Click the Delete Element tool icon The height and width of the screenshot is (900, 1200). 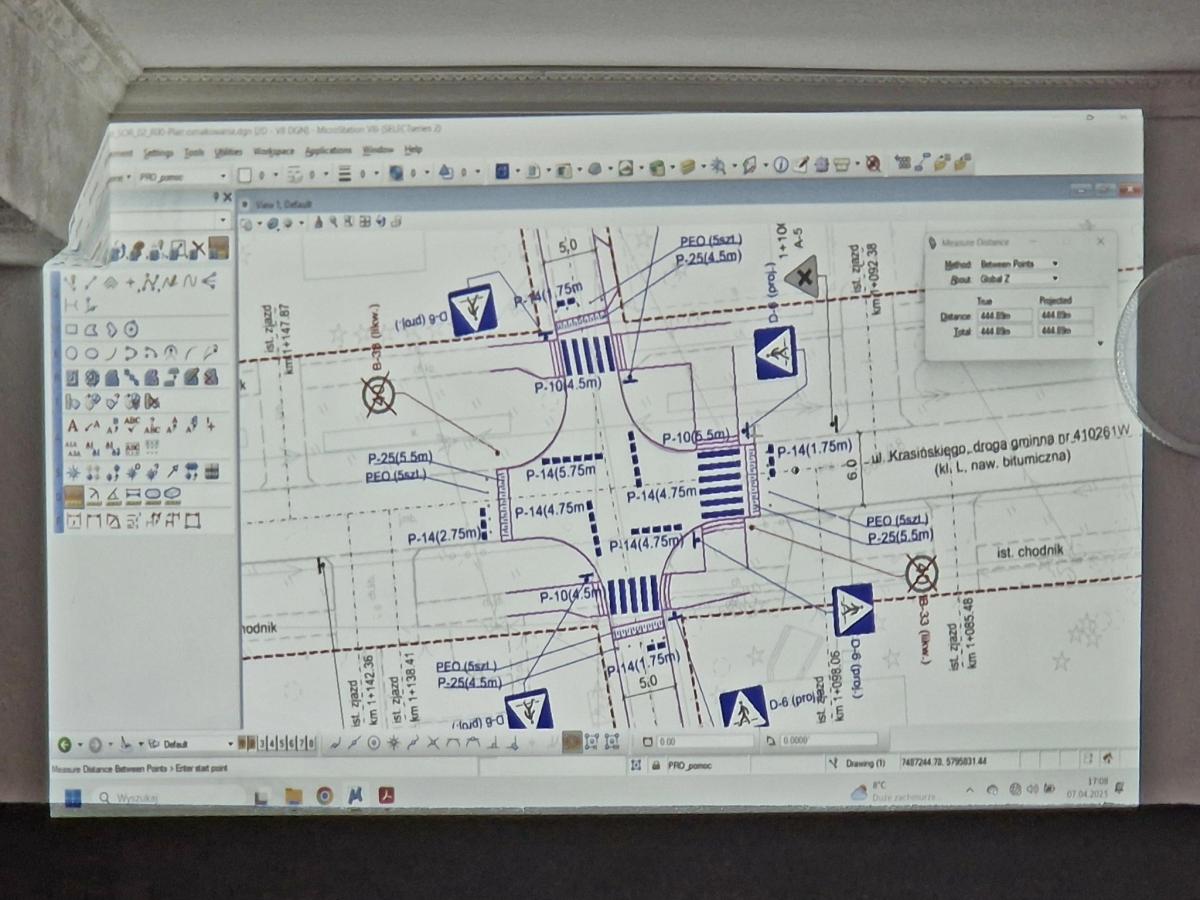pos(198,249)
